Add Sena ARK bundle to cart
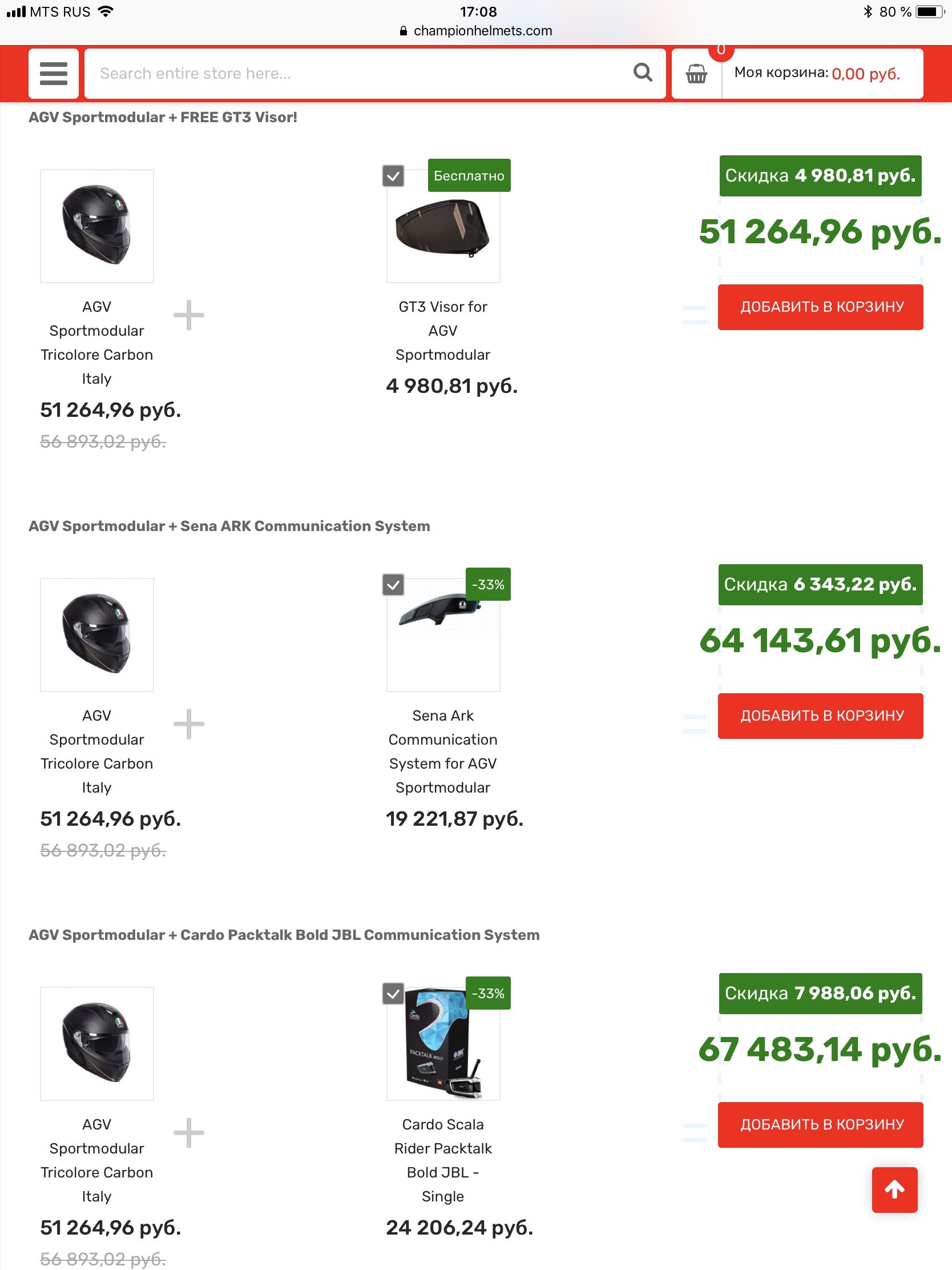 click(820, 716)
